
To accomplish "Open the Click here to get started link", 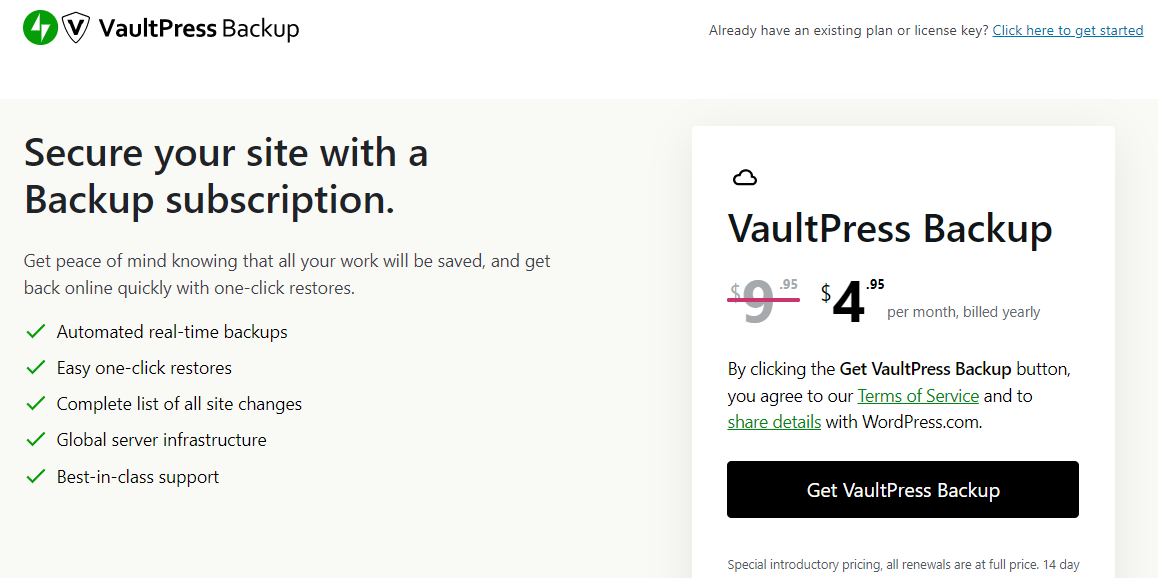I will click(1067, 29).
